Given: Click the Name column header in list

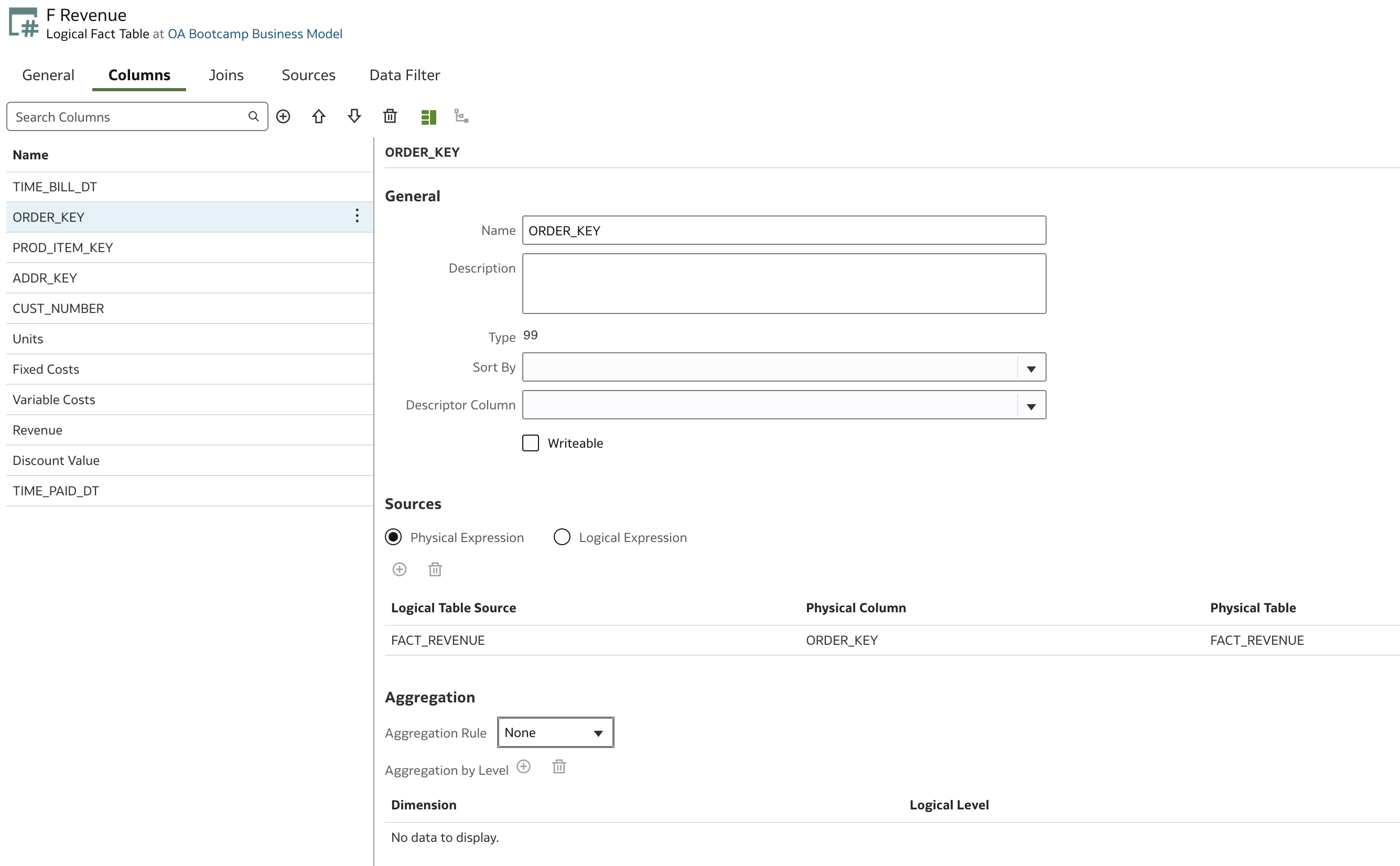Looking at the screenshot, I should point(30,155).
